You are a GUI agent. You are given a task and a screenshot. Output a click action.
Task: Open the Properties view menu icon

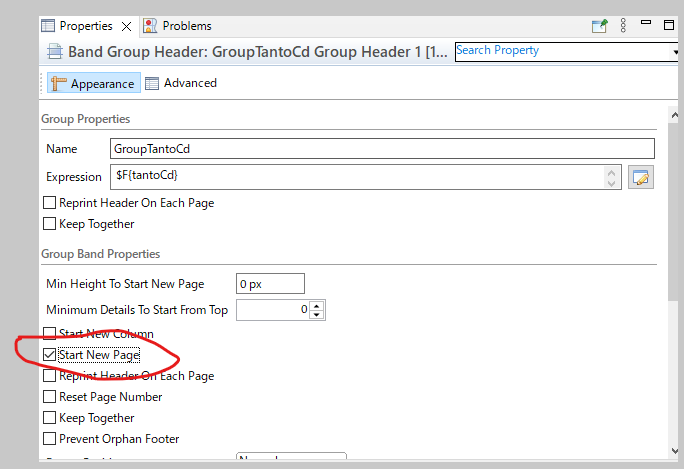pos(623,26)
